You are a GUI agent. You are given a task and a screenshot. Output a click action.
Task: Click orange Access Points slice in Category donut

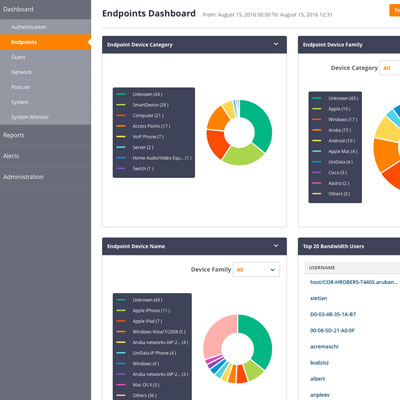pyautogui.click(x=218, y=118)
